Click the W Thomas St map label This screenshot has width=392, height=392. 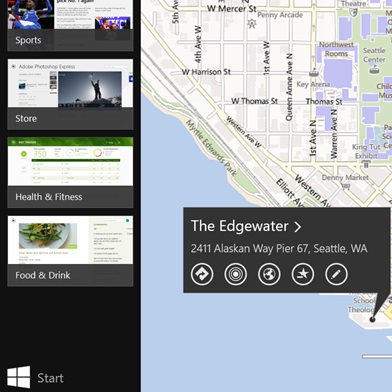pyautogui.click(x=255, y=101)
